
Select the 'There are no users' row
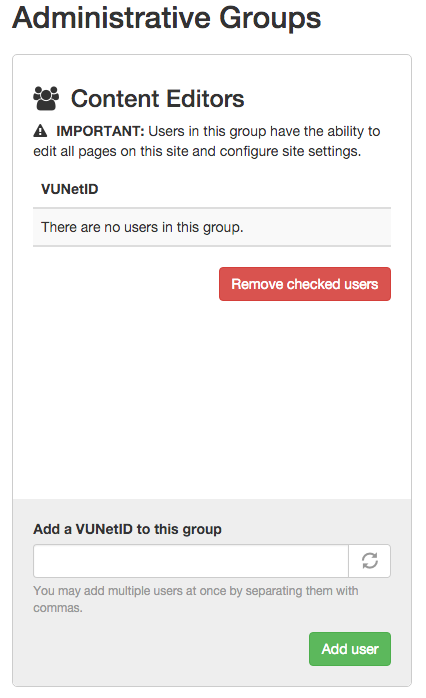click(212, 227)
